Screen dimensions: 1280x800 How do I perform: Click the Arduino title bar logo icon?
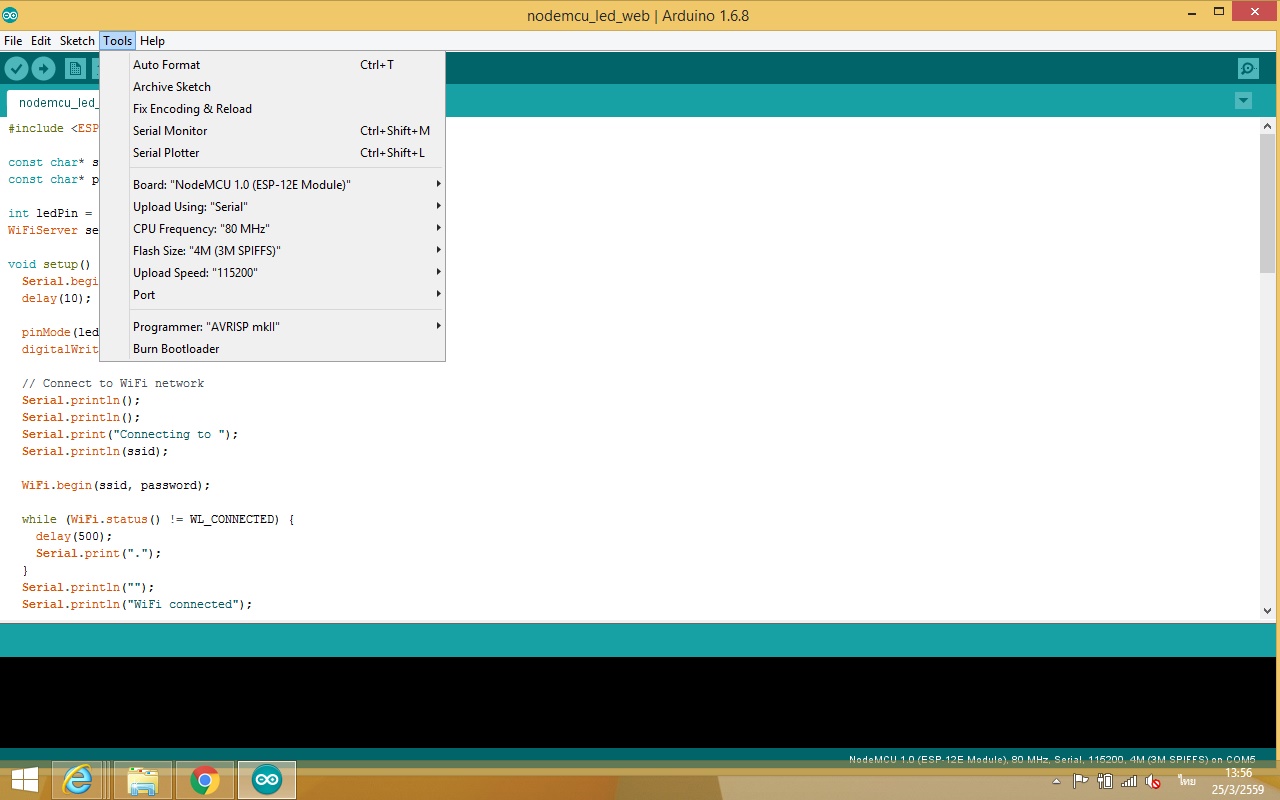10,14
